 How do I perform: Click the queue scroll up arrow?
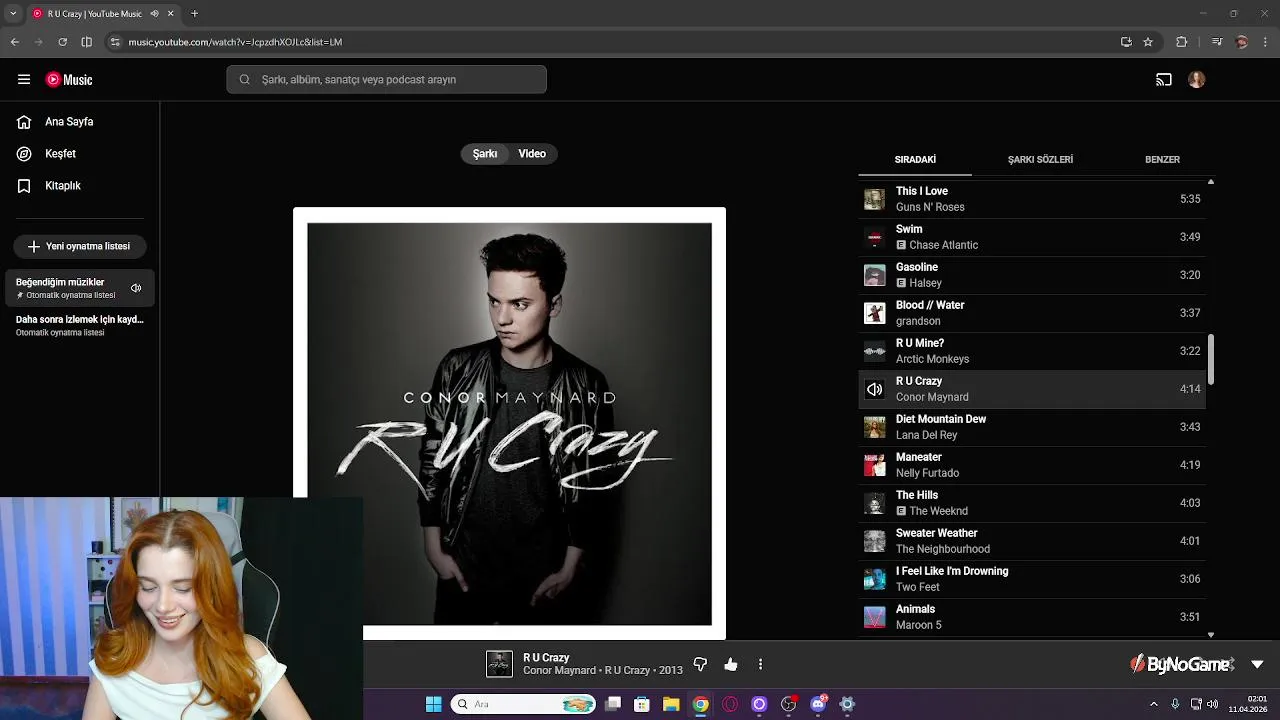coord(1211,182)
